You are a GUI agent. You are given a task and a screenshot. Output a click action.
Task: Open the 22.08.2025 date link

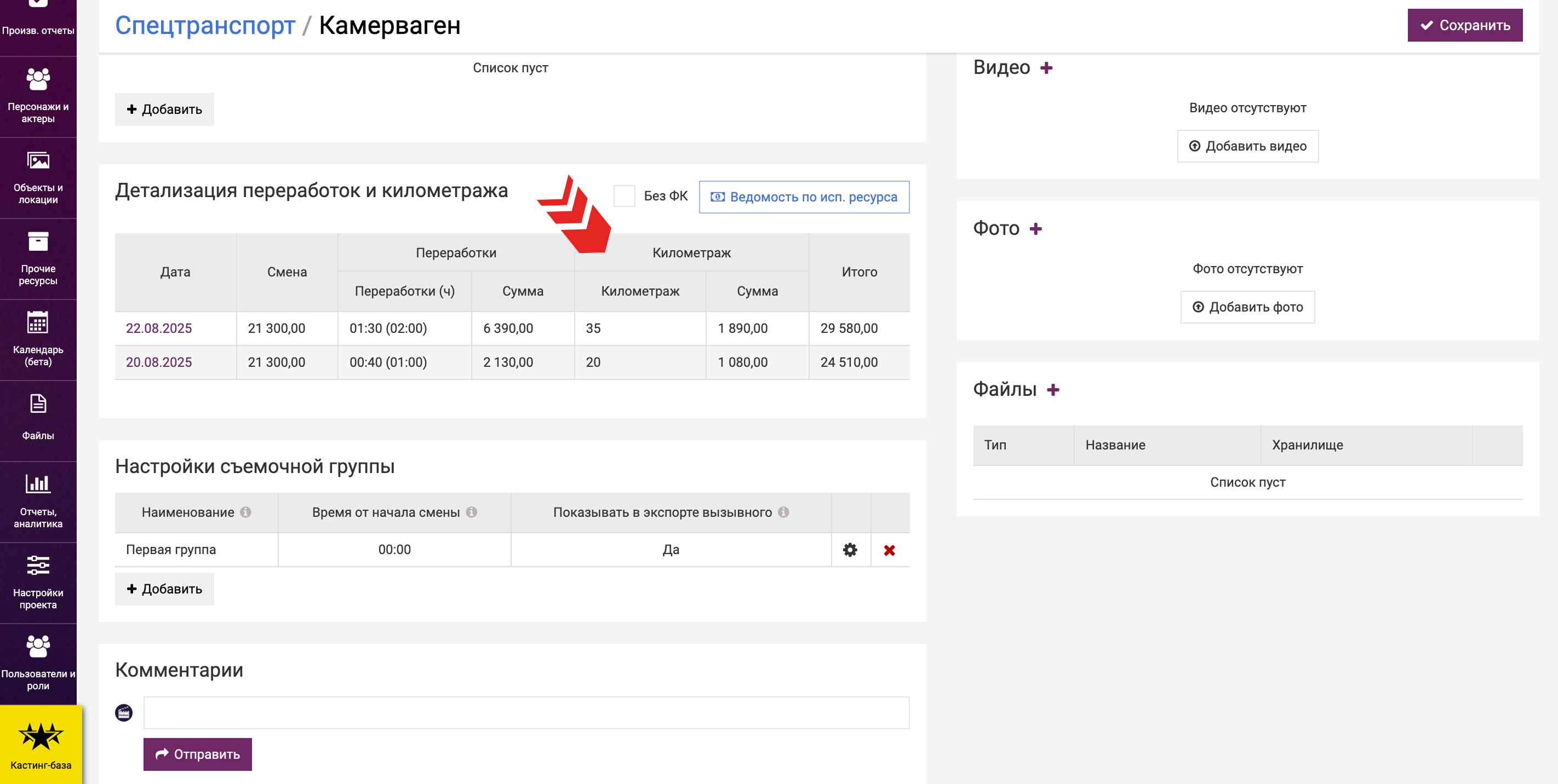pos(158,328)
